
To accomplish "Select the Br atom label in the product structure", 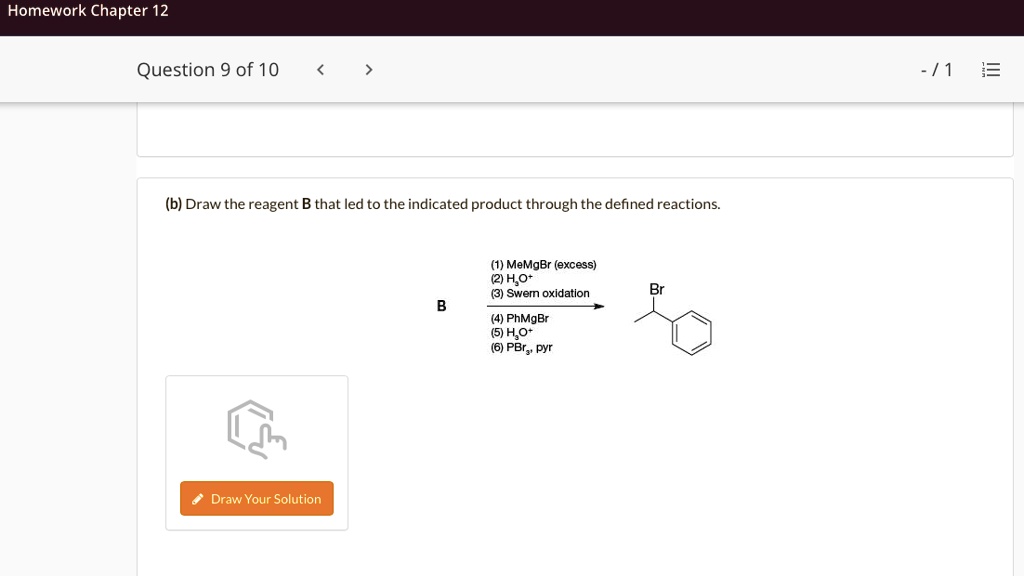I will coord(655,289).
